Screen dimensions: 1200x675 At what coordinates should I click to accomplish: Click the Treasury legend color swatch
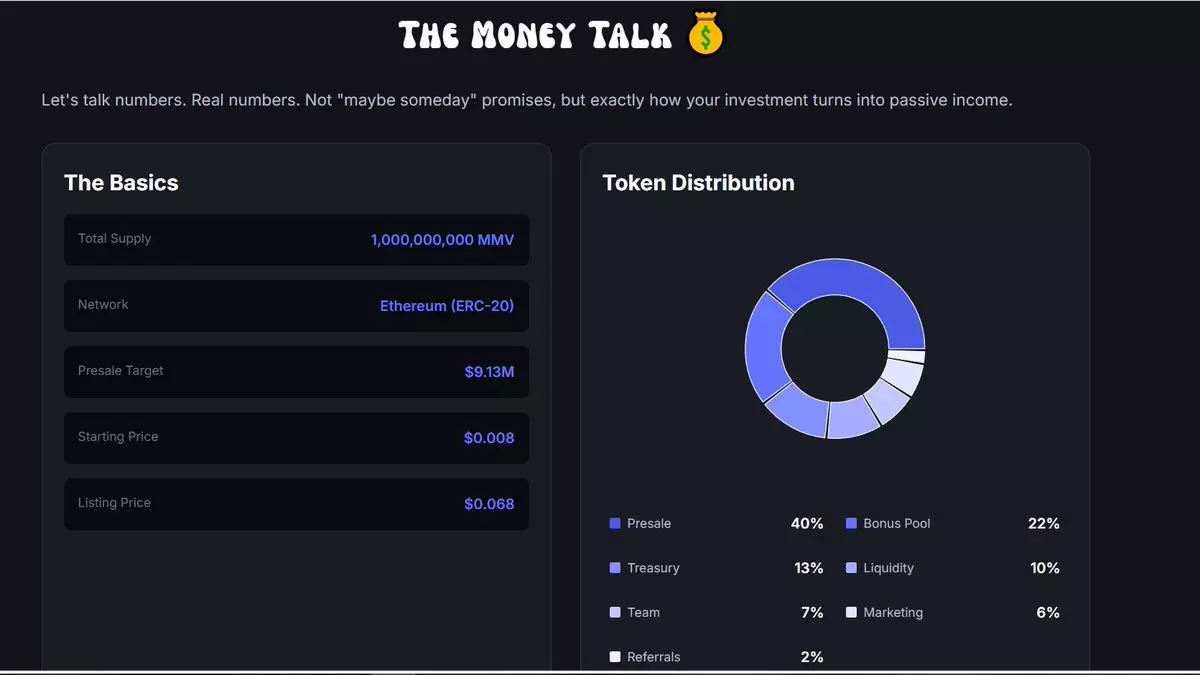click(615, 568)
